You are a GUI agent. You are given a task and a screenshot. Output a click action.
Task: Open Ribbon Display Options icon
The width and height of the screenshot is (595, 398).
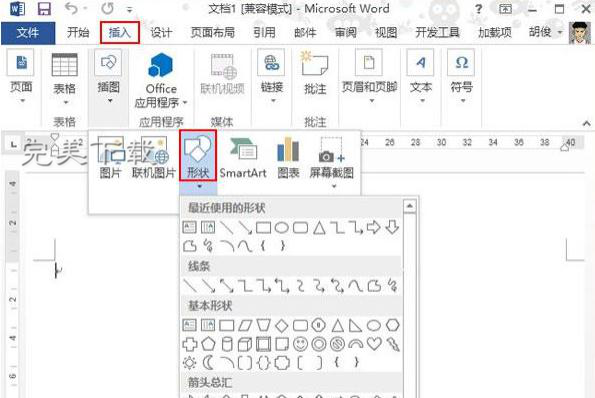click(x=505, y=8)
